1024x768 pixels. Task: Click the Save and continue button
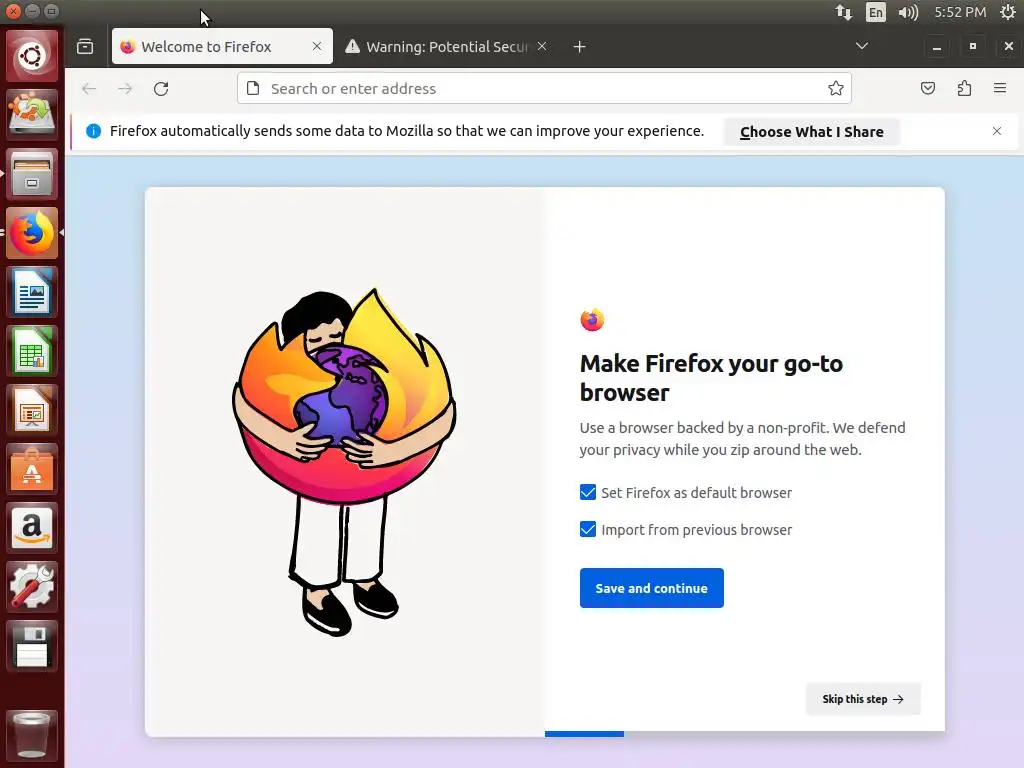(x=651, y=588)
